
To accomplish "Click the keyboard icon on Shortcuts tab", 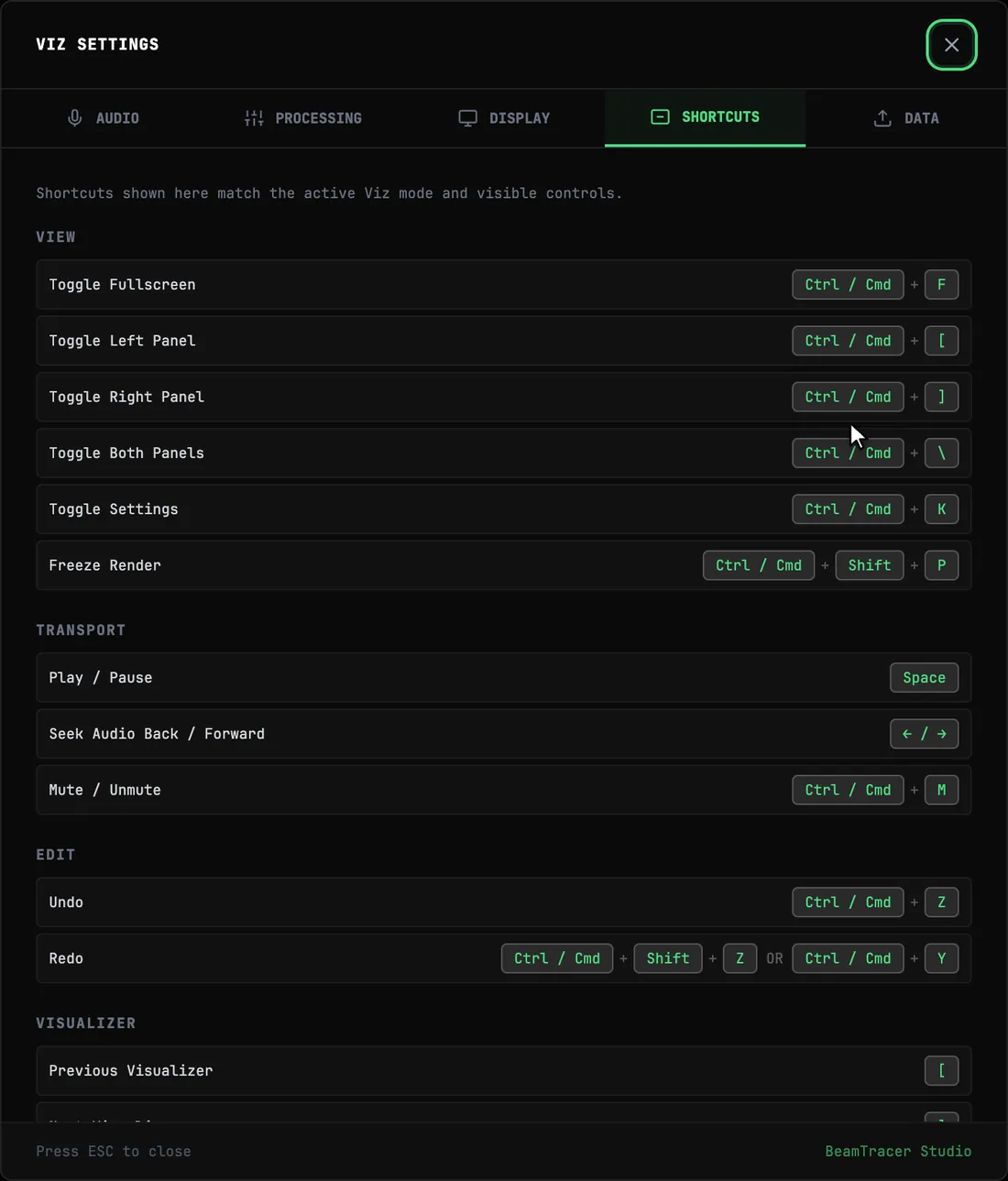I will click(x=660, y=117).
